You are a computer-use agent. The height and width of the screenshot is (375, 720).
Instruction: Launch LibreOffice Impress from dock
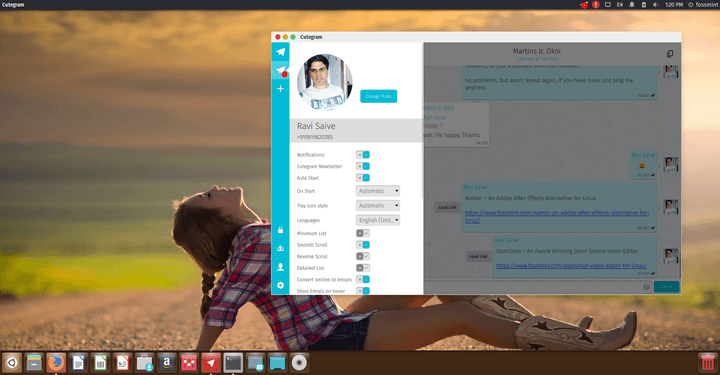[122, 363]
